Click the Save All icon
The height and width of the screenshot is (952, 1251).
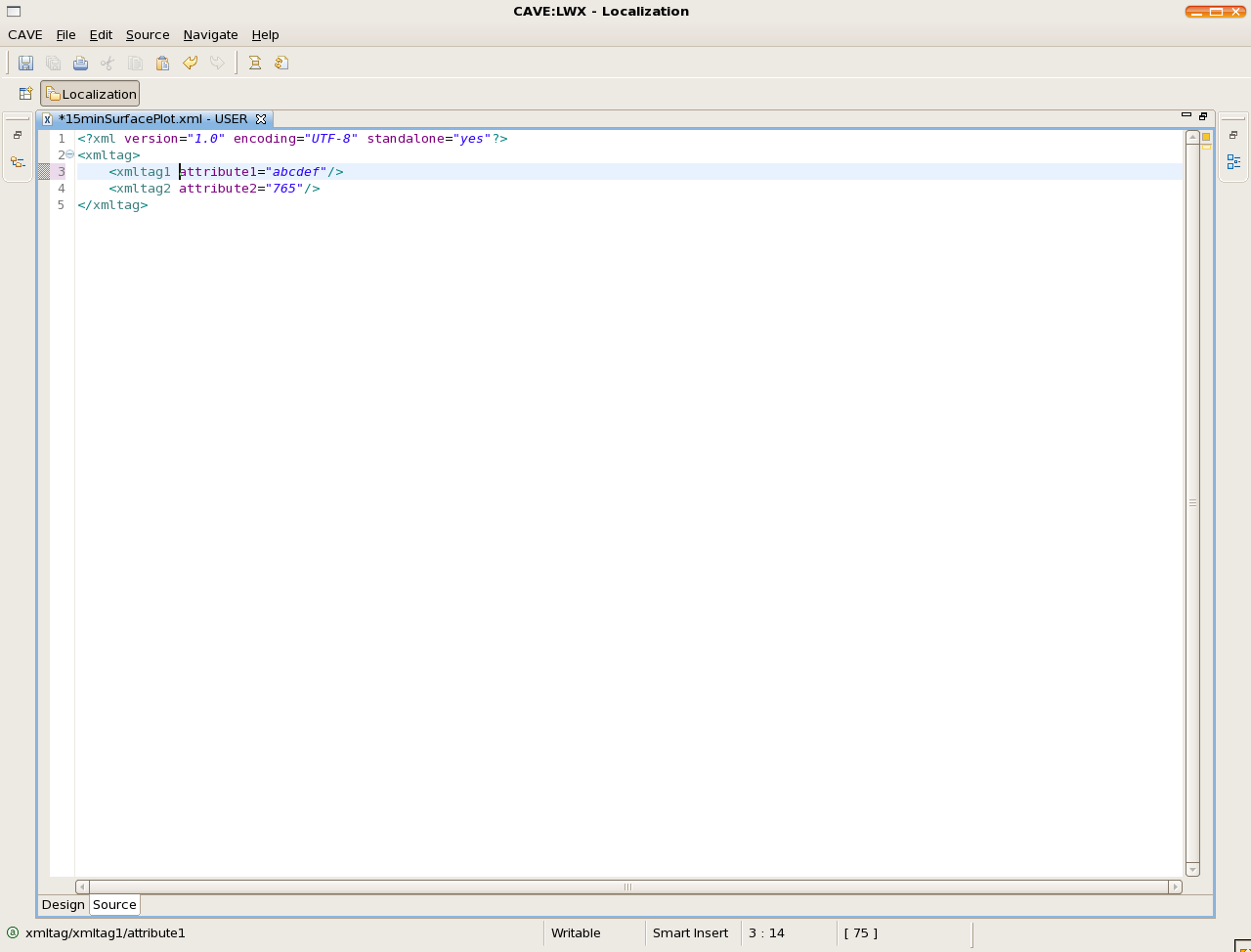coord(54,64)
